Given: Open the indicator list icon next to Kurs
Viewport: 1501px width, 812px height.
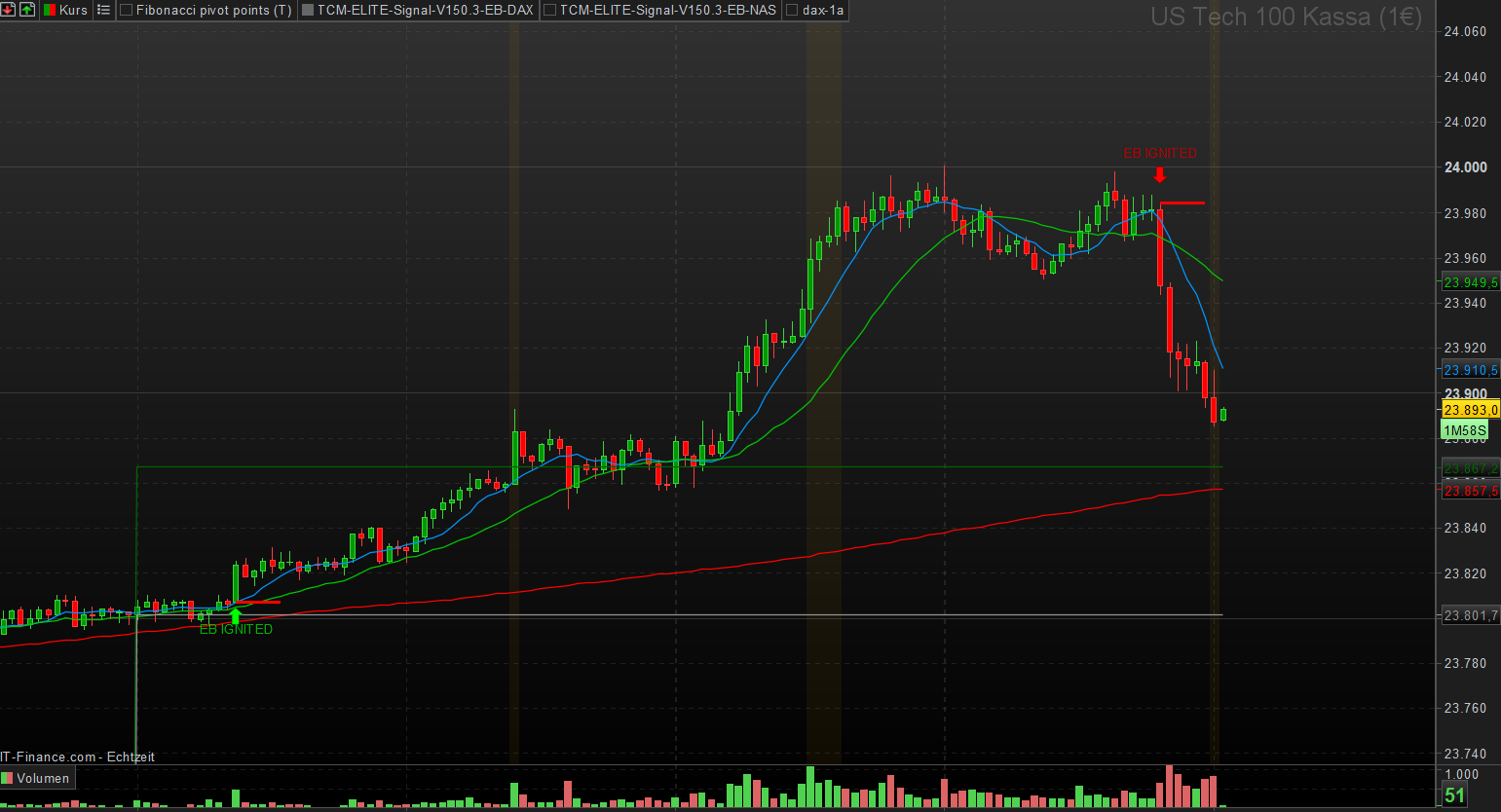Looking at the screenshot, I should coord(103,10).
